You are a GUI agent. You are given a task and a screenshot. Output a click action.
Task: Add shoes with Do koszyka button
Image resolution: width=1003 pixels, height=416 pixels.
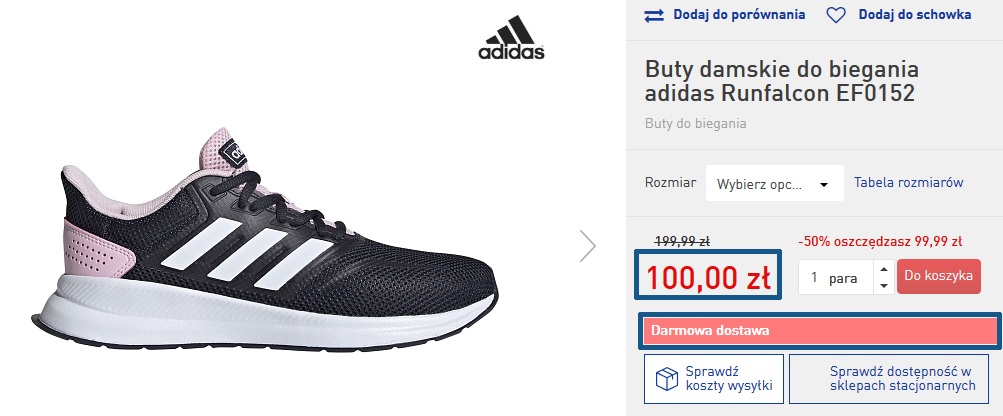(938, 276)
